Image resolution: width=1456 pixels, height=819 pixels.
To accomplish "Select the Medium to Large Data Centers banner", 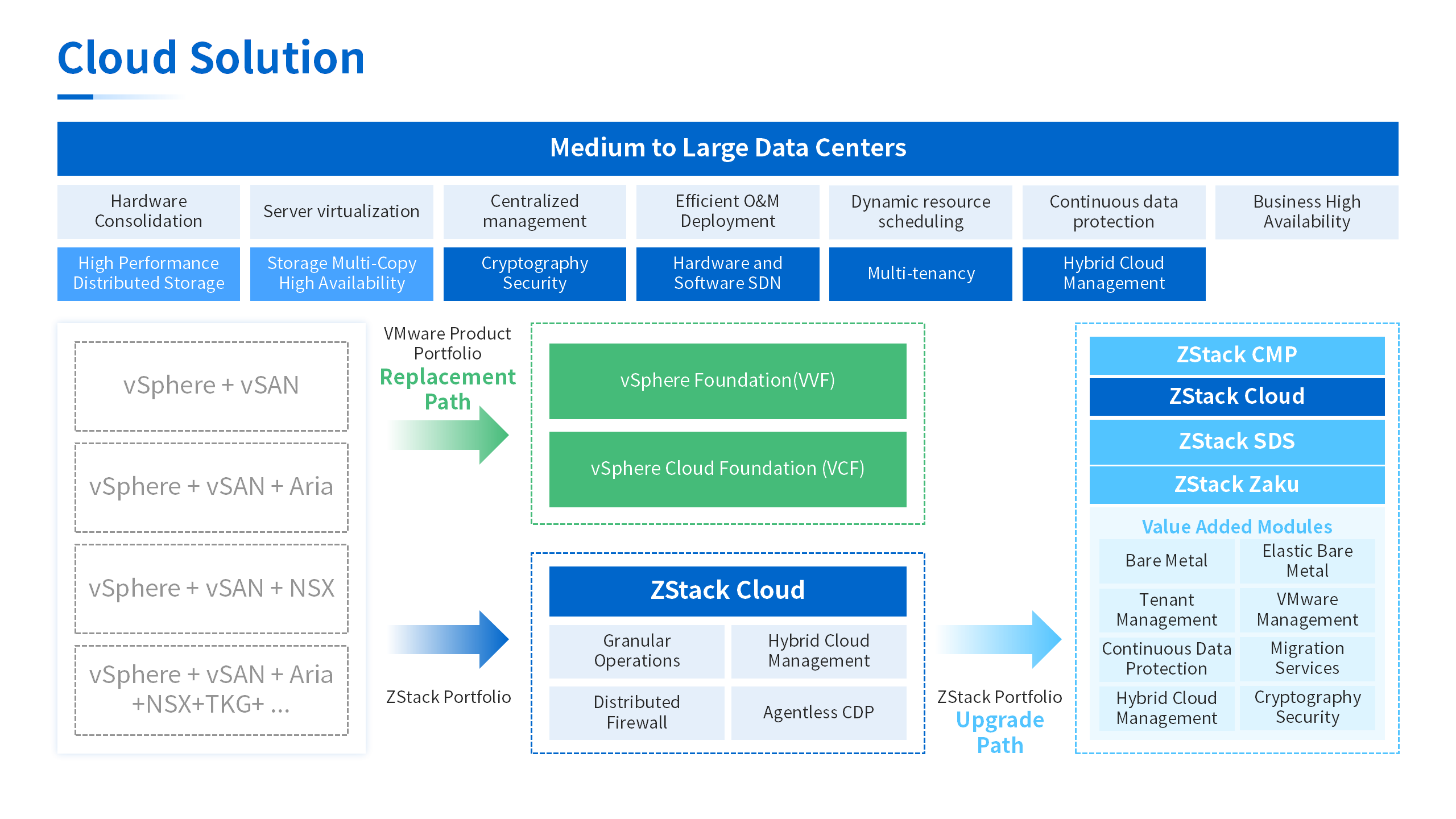I will (727, 148).
